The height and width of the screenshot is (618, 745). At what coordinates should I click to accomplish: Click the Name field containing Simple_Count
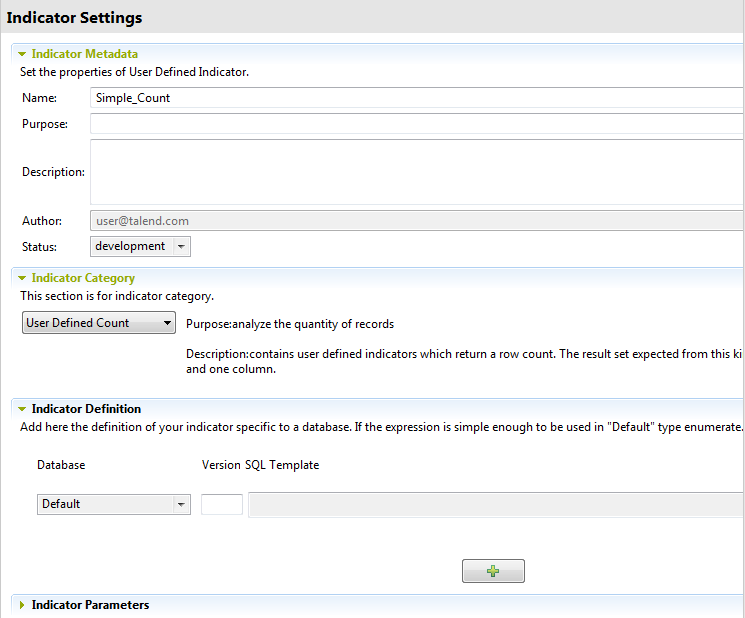415,98
